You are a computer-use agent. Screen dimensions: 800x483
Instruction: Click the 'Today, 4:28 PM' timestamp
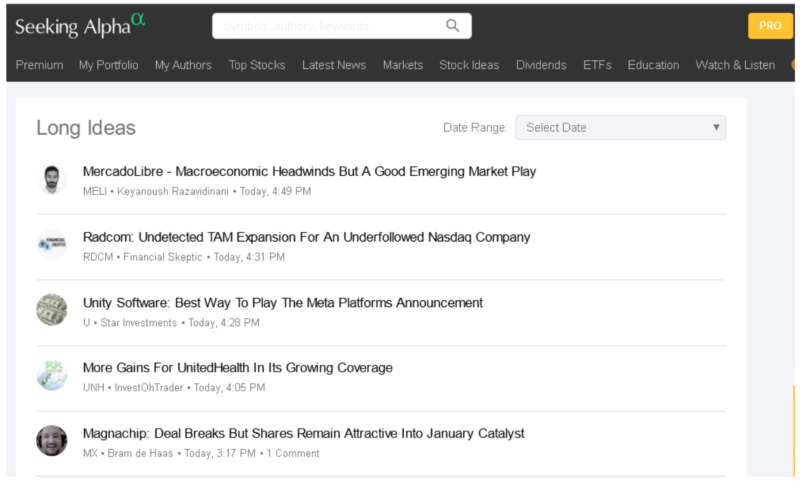224,323
